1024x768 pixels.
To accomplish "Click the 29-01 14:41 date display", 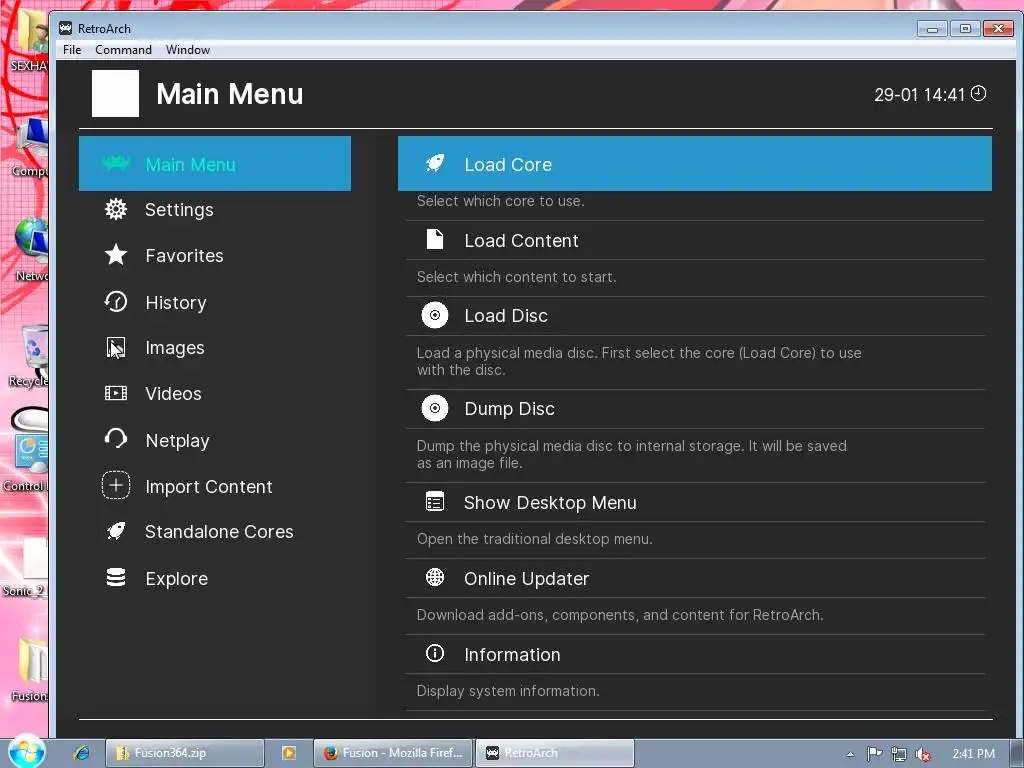I will [x=920, y=95].
